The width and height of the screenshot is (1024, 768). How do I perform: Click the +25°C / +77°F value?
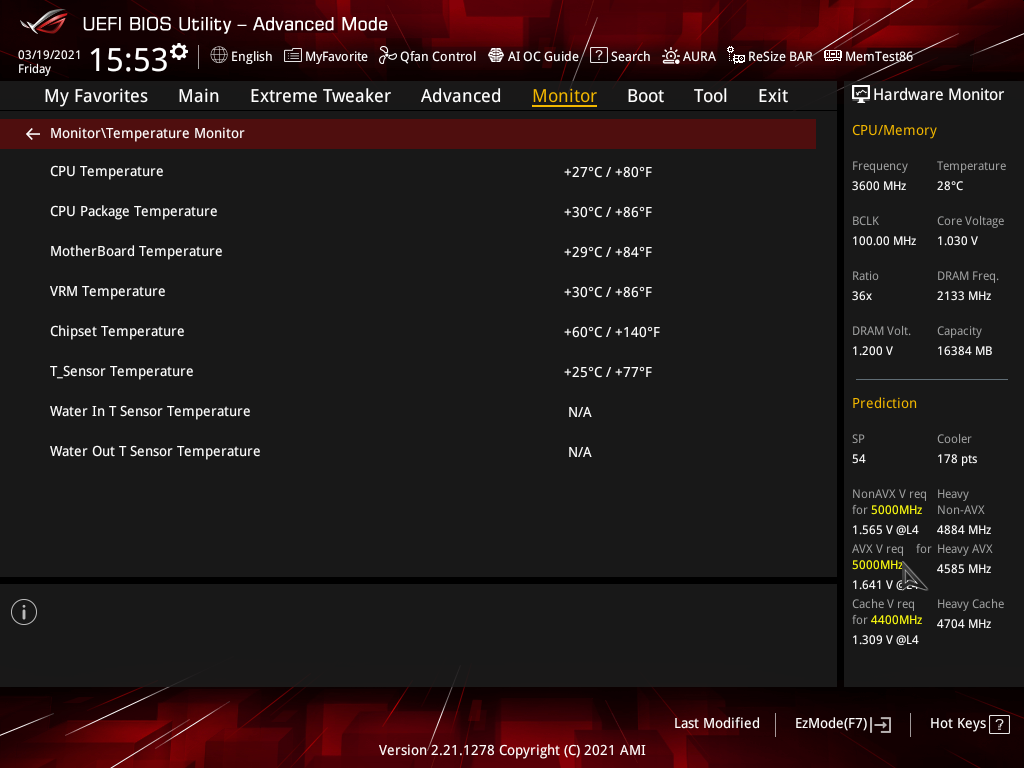(608, 372)
